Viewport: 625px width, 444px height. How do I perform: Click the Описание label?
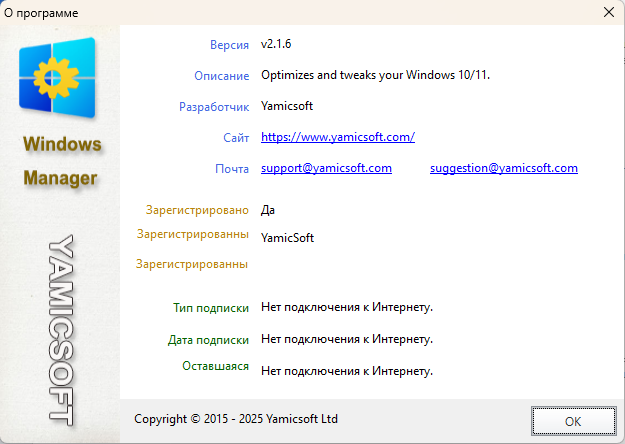pyautogui.click(x=221, y=76)
